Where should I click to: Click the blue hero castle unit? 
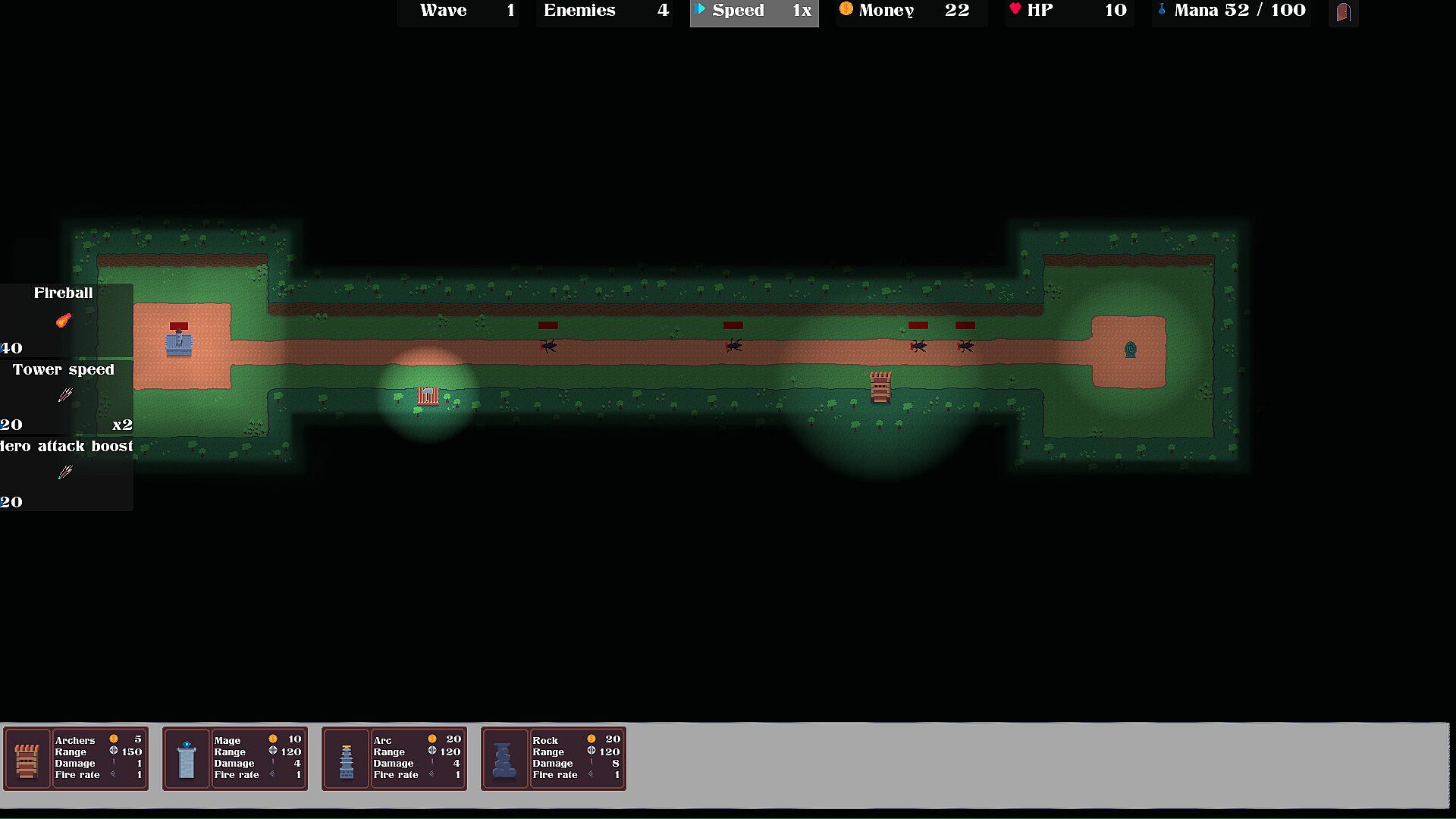(x=179, y=344)
